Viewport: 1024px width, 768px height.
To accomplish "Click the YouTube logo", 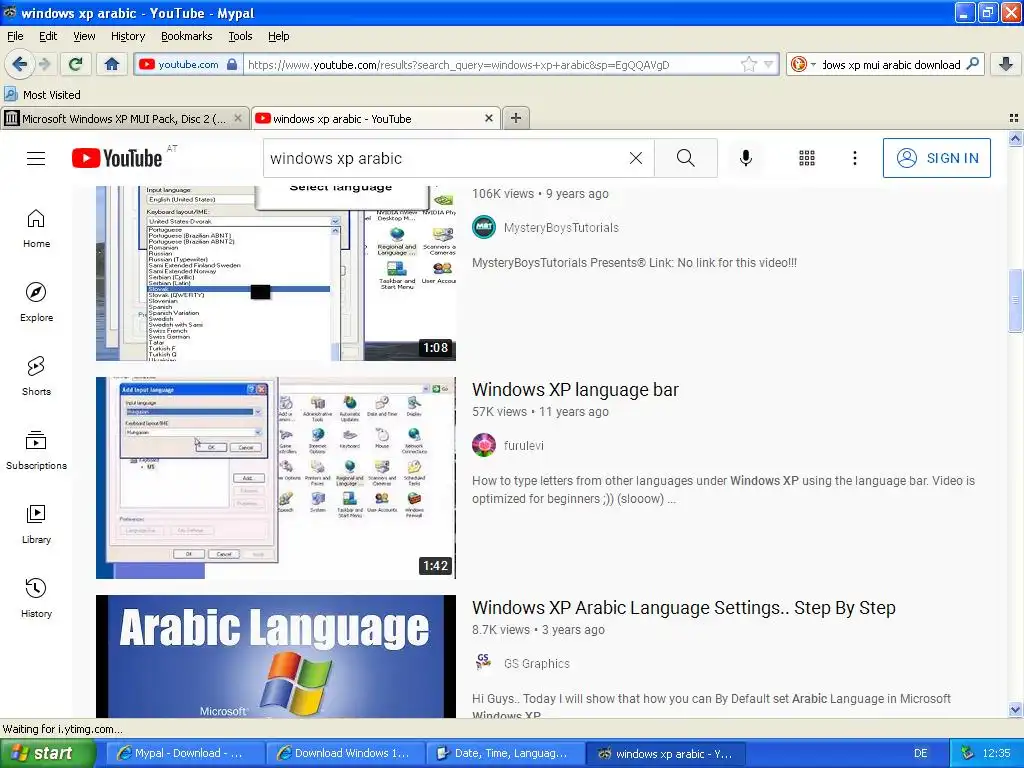I will 117,158.
